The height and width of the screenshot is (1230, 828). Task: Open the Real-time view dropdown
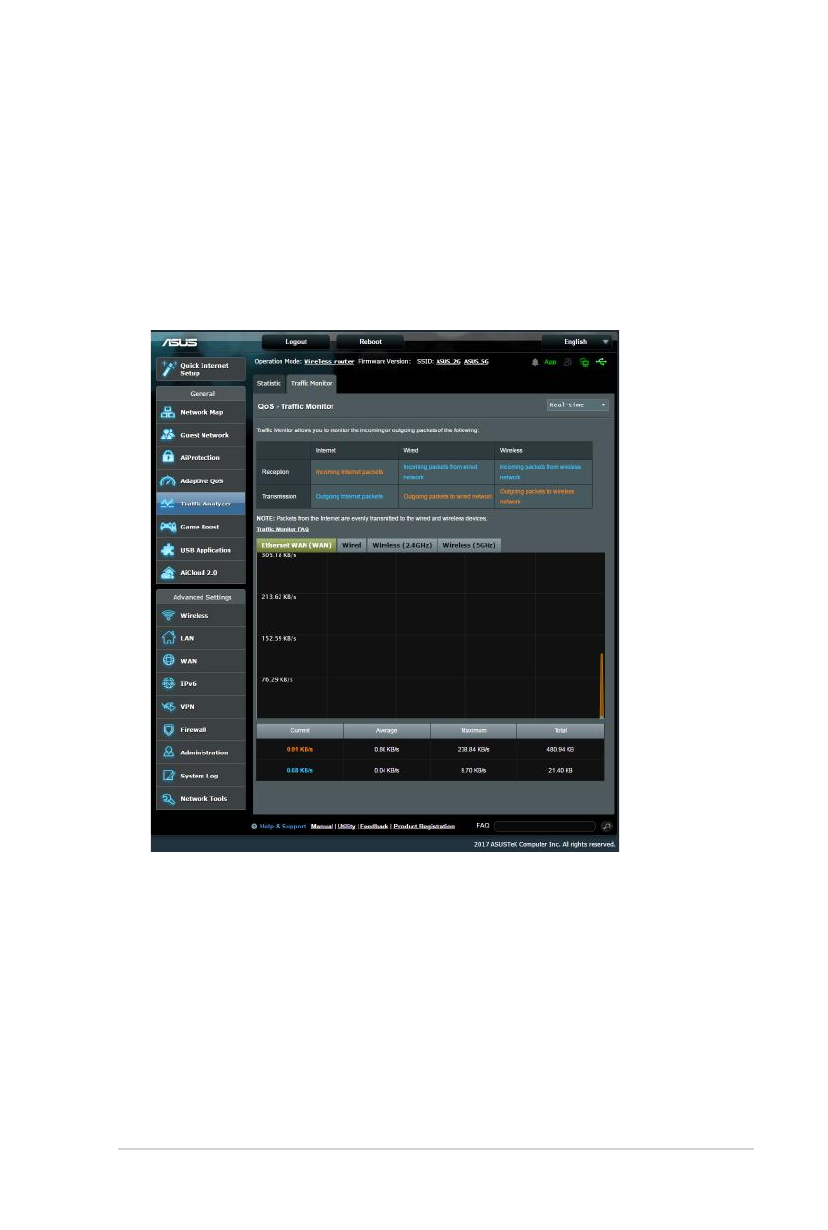(x=577, y=405)
